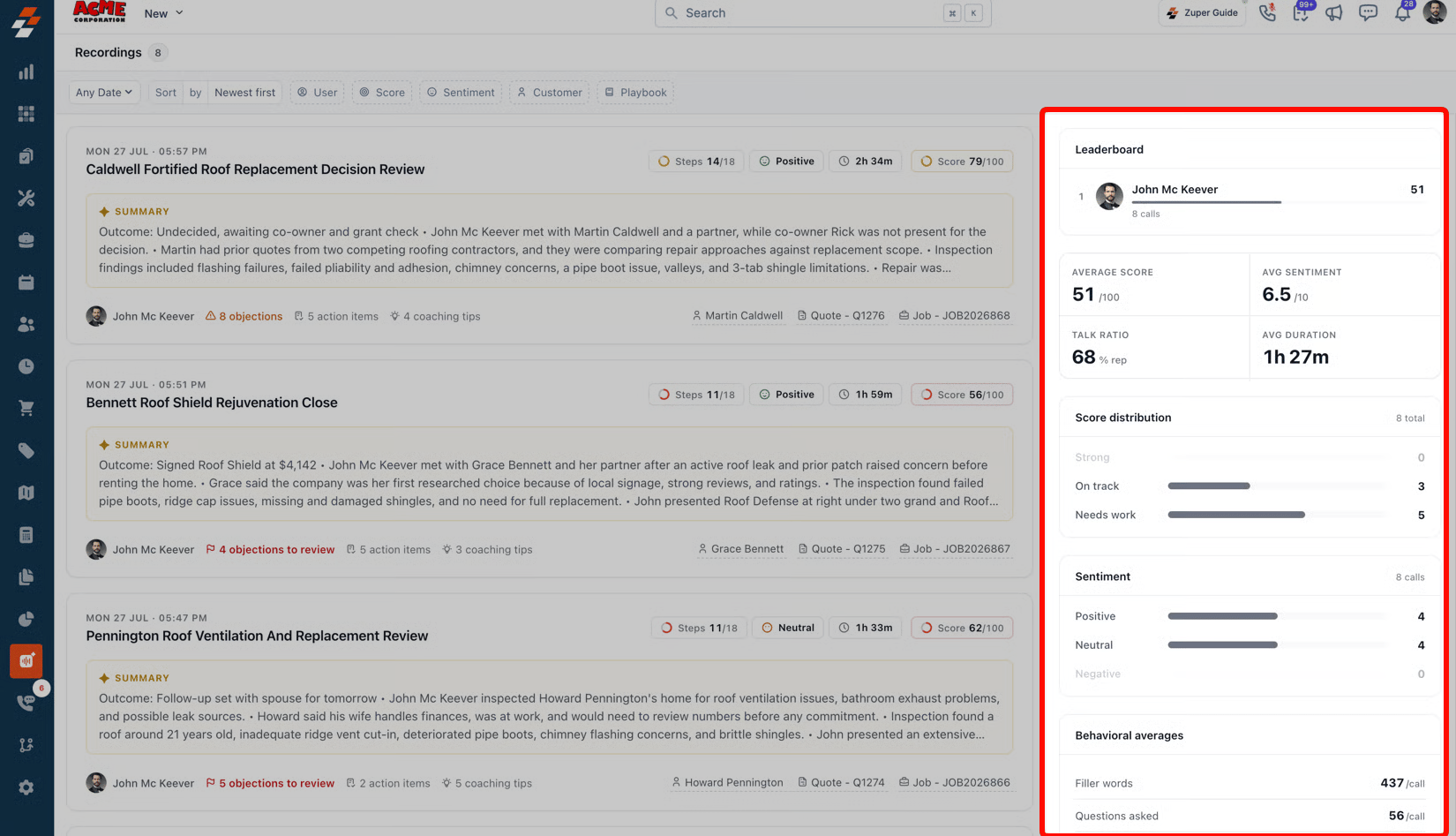1456x836 pixels.
Task: Click the Neutral sentiment badge on Pennington recording
Action: (787, 628)
